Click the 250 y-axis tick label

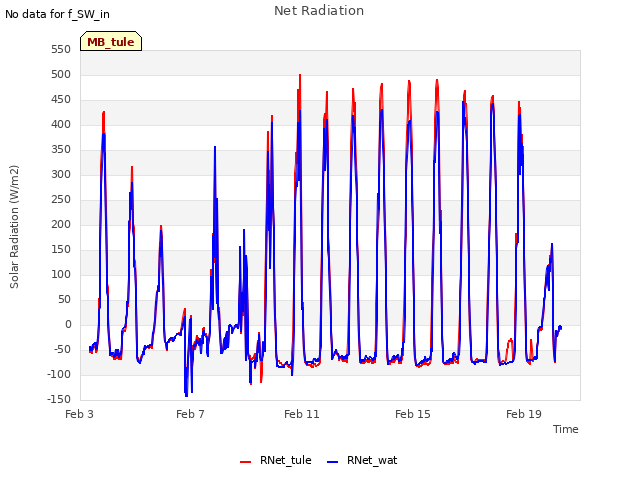(61, 199)
